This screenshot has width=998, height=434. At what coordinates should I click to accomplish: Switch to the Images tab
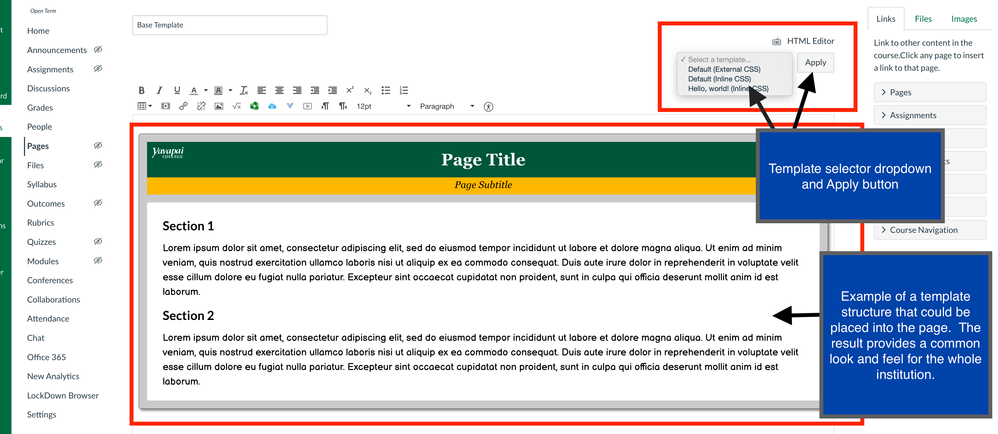(964, 19)
